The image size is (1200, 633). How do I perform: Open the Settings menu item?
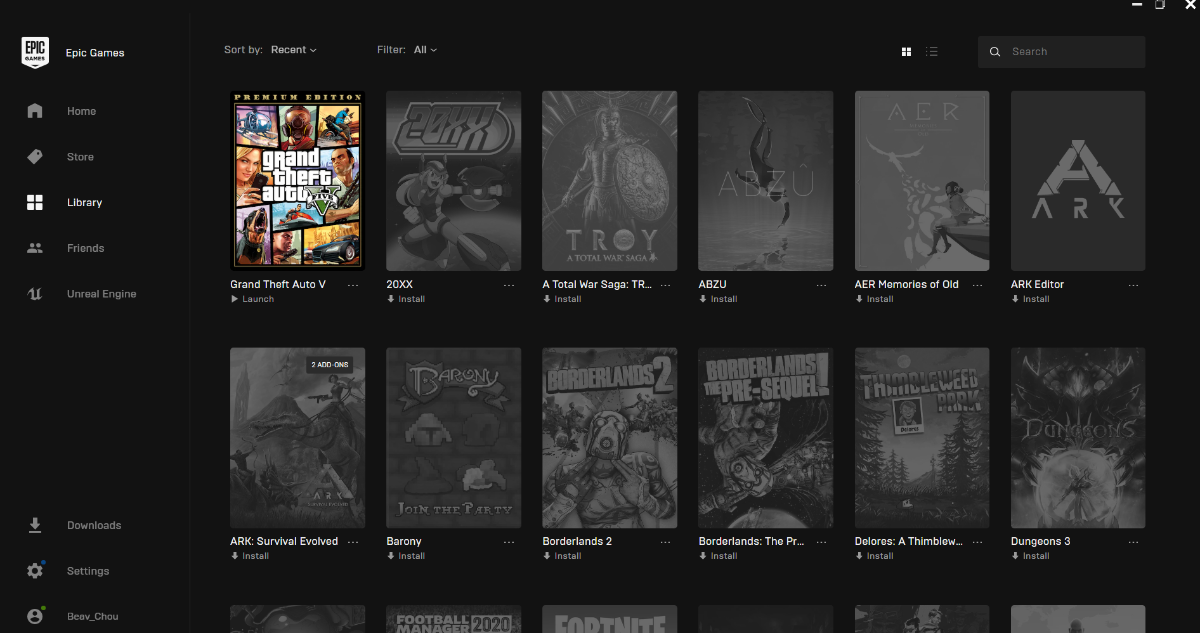88,571
